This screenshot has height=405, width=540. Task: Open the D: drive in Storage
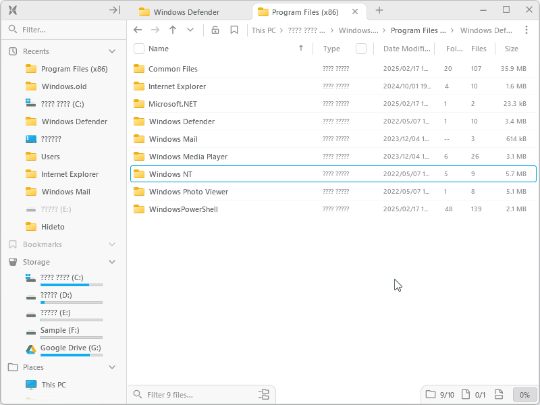tap(64, 297)
